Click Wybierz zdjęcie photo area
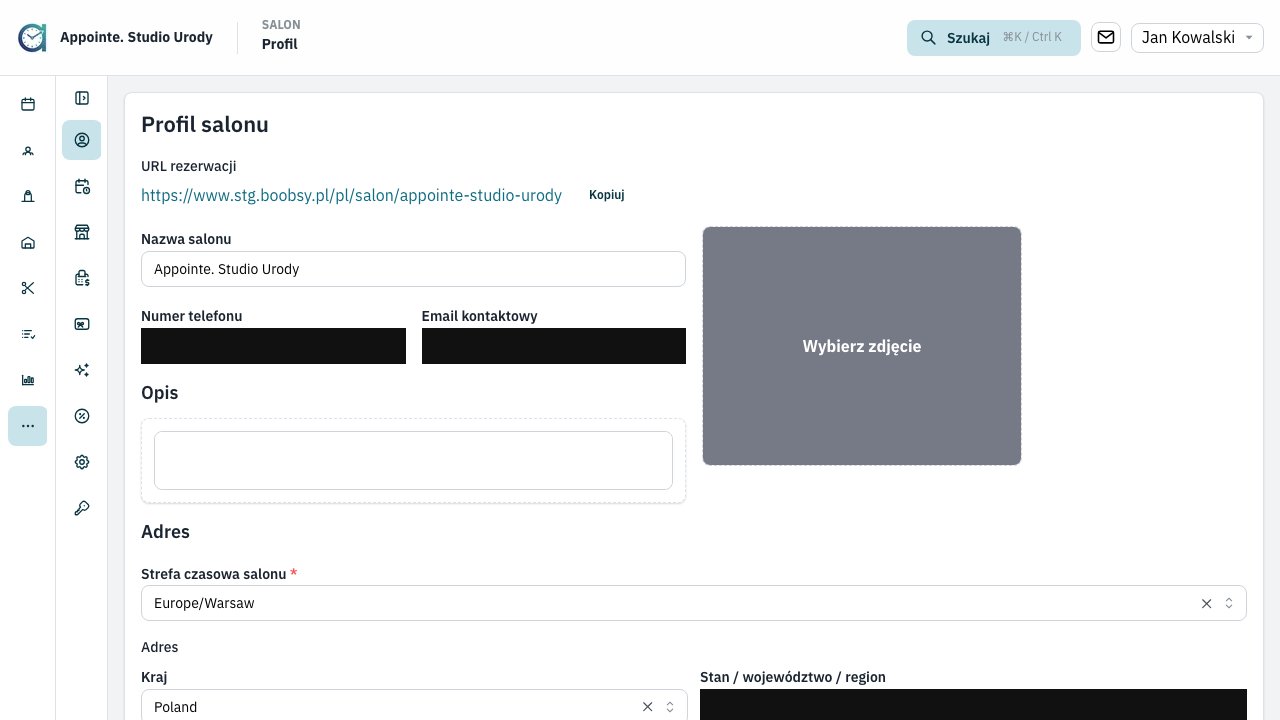The height and width of the screenshot is (720, 1280). 862,346
